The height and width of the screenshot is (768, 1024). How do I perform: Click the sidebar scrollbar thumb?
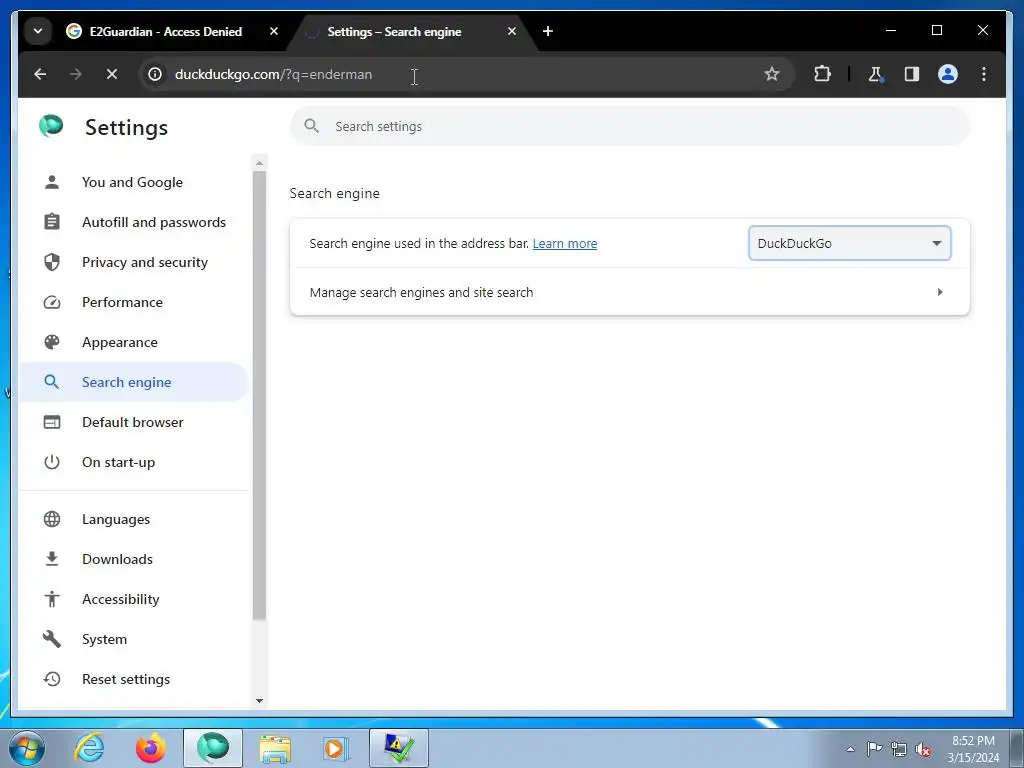pyautogui.click(x=259, y=395)
